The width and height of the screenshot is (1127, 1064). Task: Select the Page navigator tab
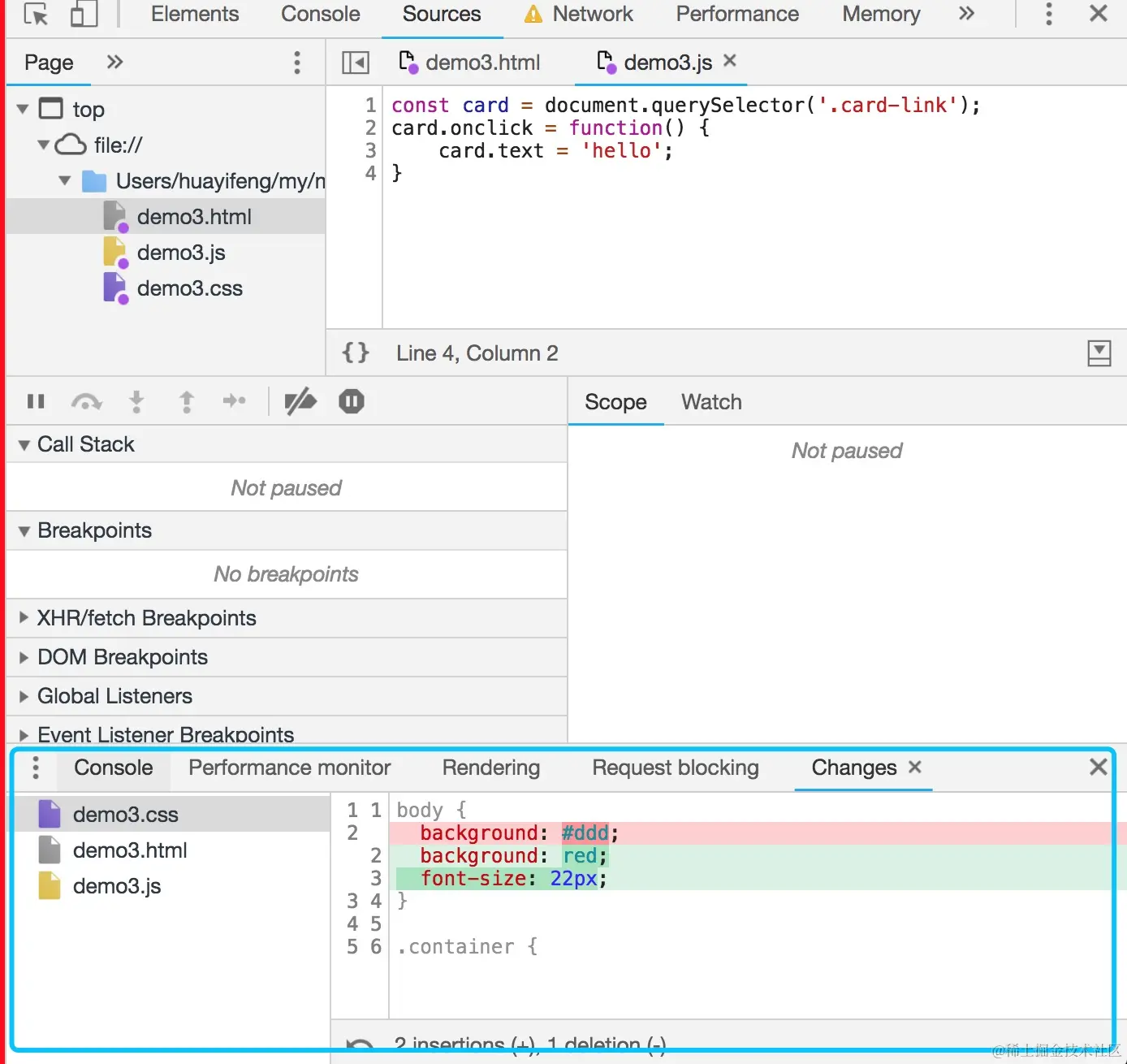click(x=49, y=63)
